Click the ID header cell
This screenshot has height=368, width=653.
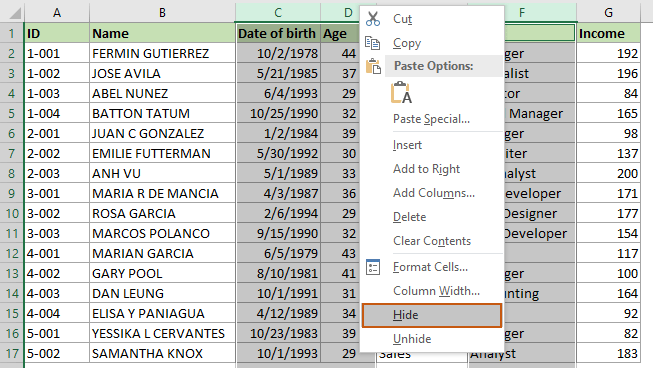point(57,33)
